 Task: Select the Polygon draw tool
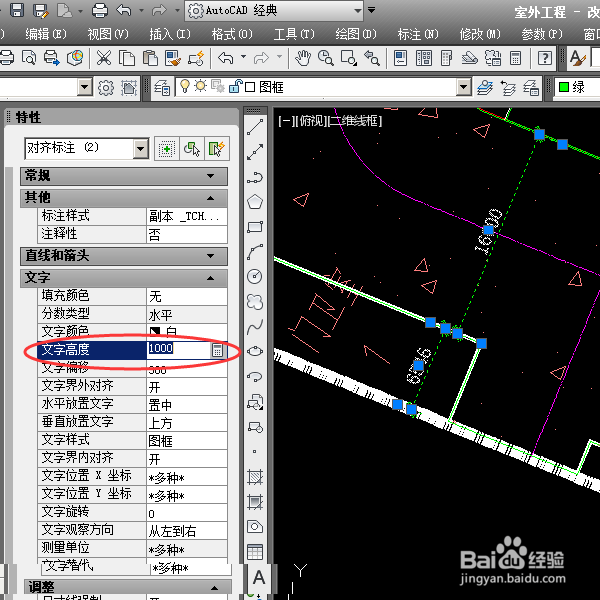point(255,202)
